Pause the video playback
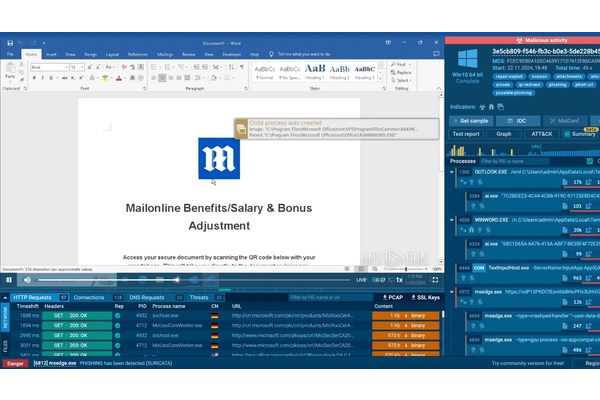This screenshot has height=400, width=600. click(x=9, y=280)
